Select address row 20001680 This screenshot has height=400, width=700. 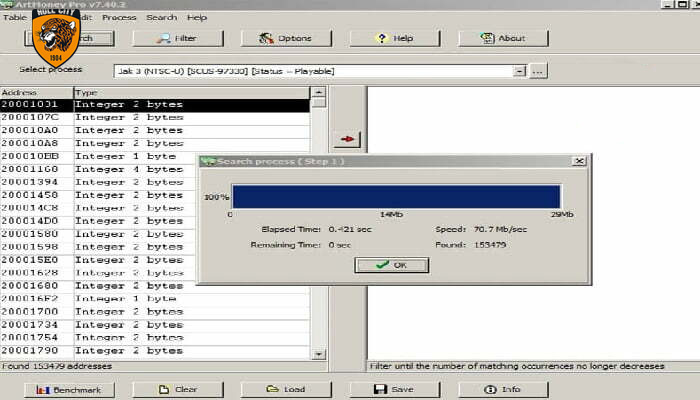(154, 286)
